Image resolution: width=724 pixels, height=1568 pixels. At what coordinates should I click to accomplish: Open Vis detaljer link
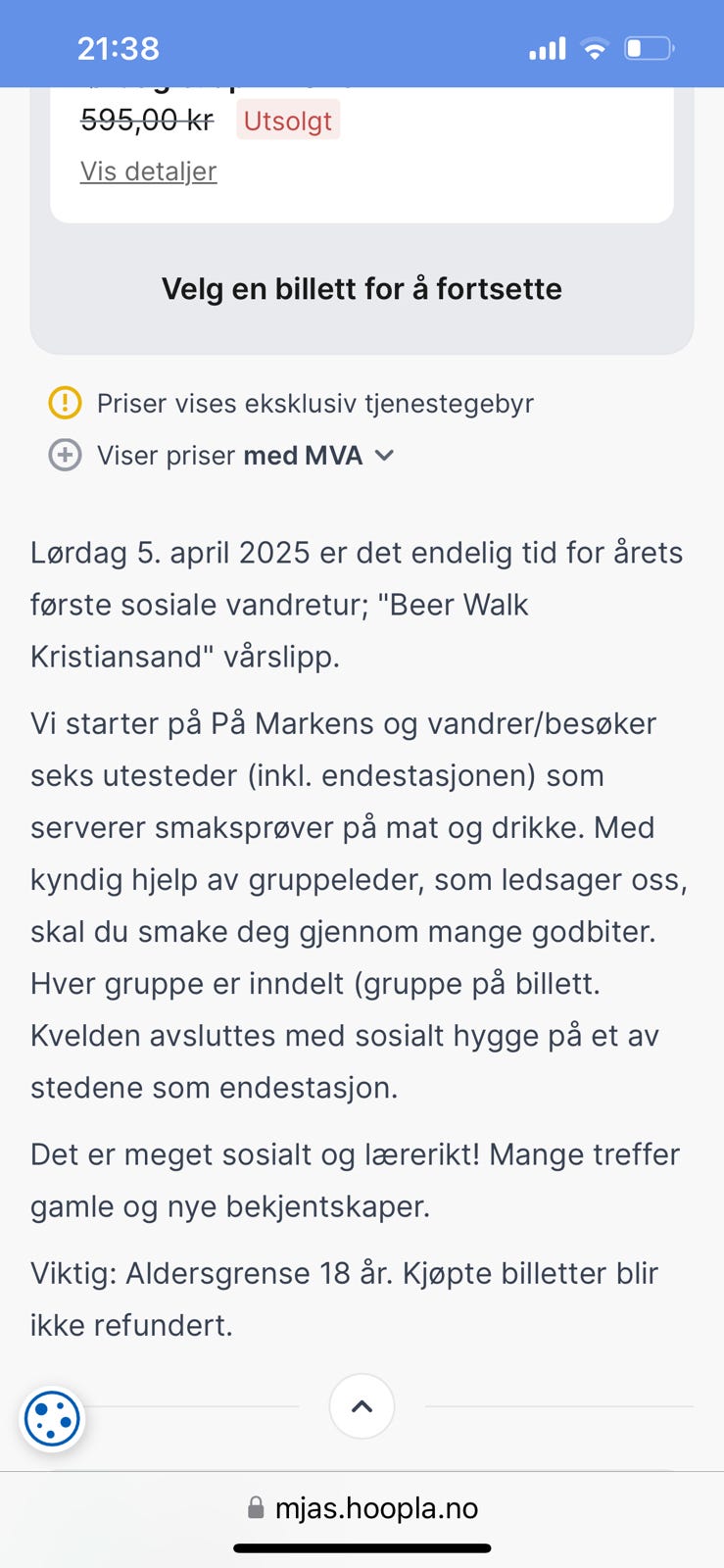click(x=148, y=171)
